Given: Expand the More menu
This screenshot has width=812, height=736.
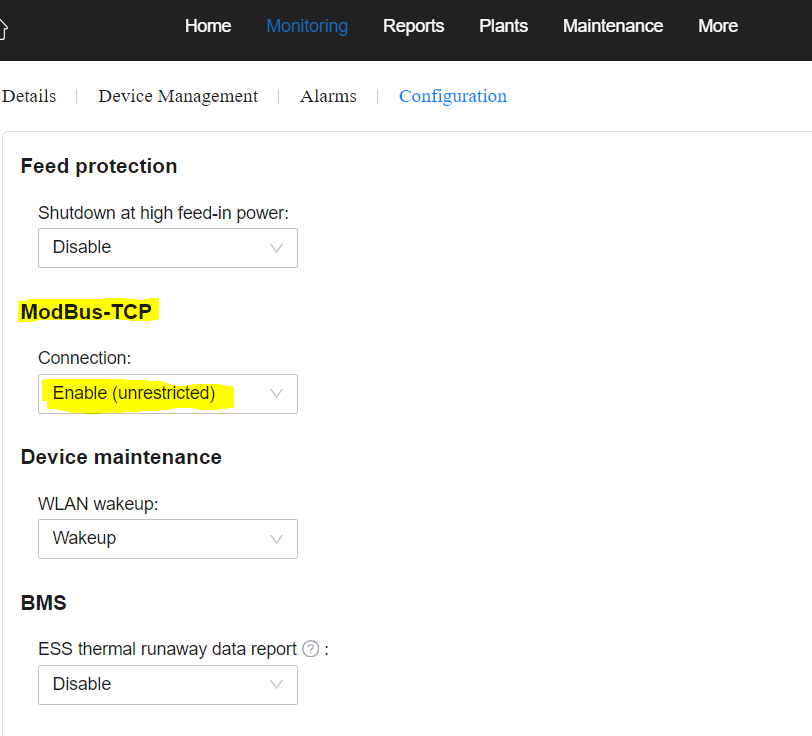Looking at the screenshot, I should click(718, 26).
